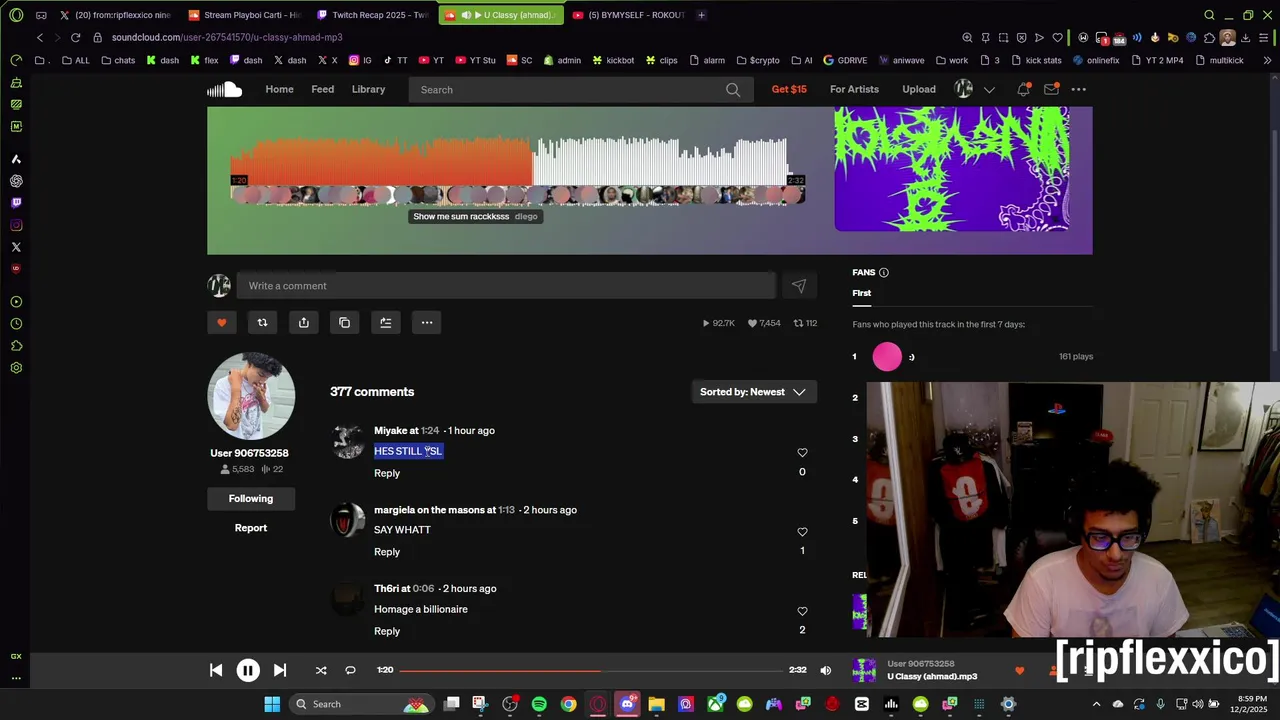Like current track in player bar
The width and height of the screenshot is (1280, 720).
tap(1019, 670)
